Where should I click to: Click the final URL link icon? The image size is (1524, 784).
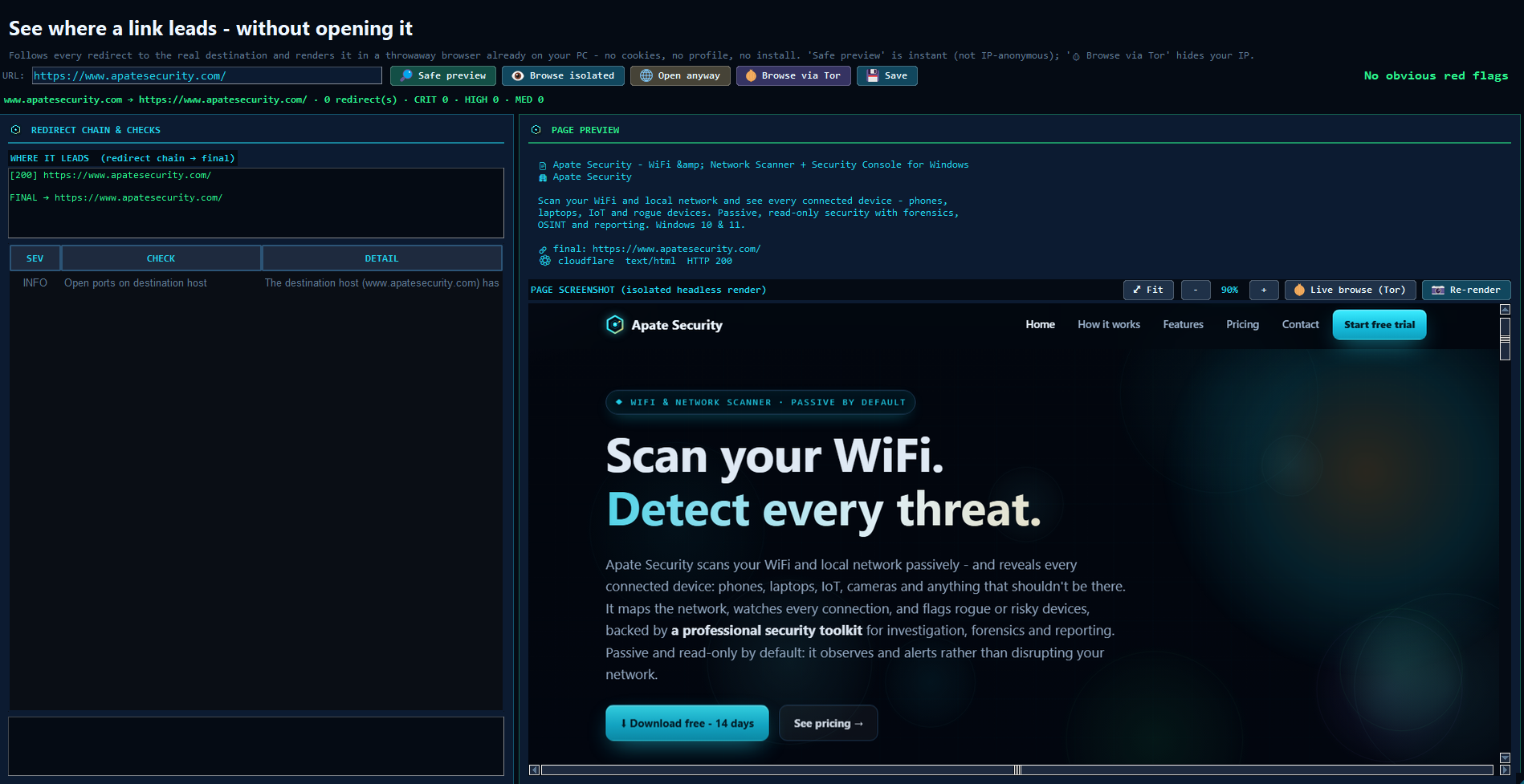point(543,250)
